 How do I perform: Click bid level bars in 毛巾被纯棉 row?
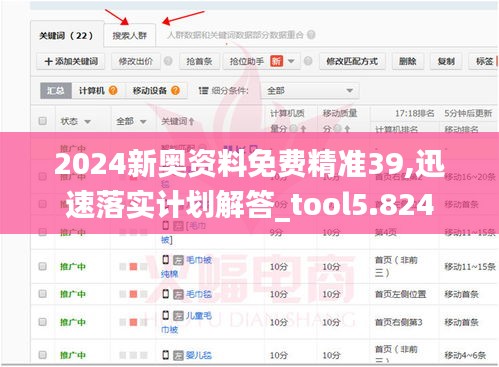[x=133, y=267]
